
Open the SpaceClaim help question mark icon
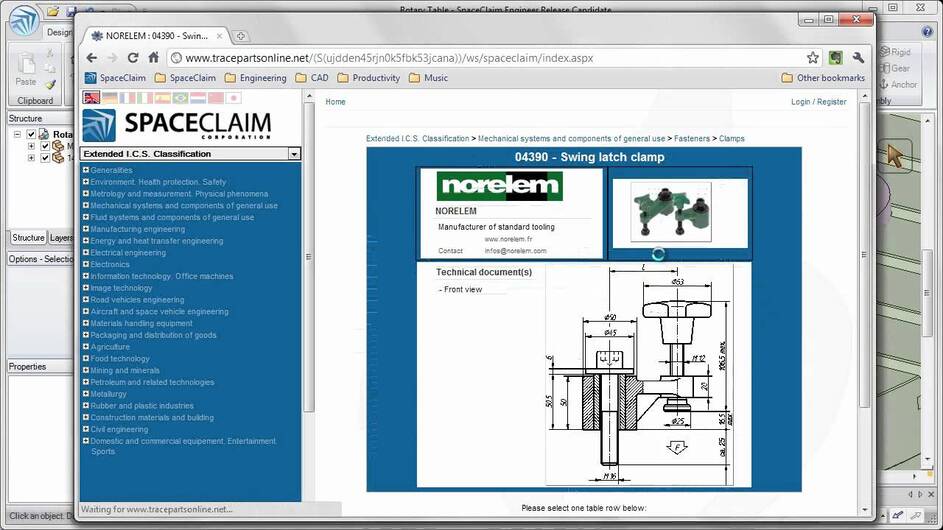pos(927,31)
